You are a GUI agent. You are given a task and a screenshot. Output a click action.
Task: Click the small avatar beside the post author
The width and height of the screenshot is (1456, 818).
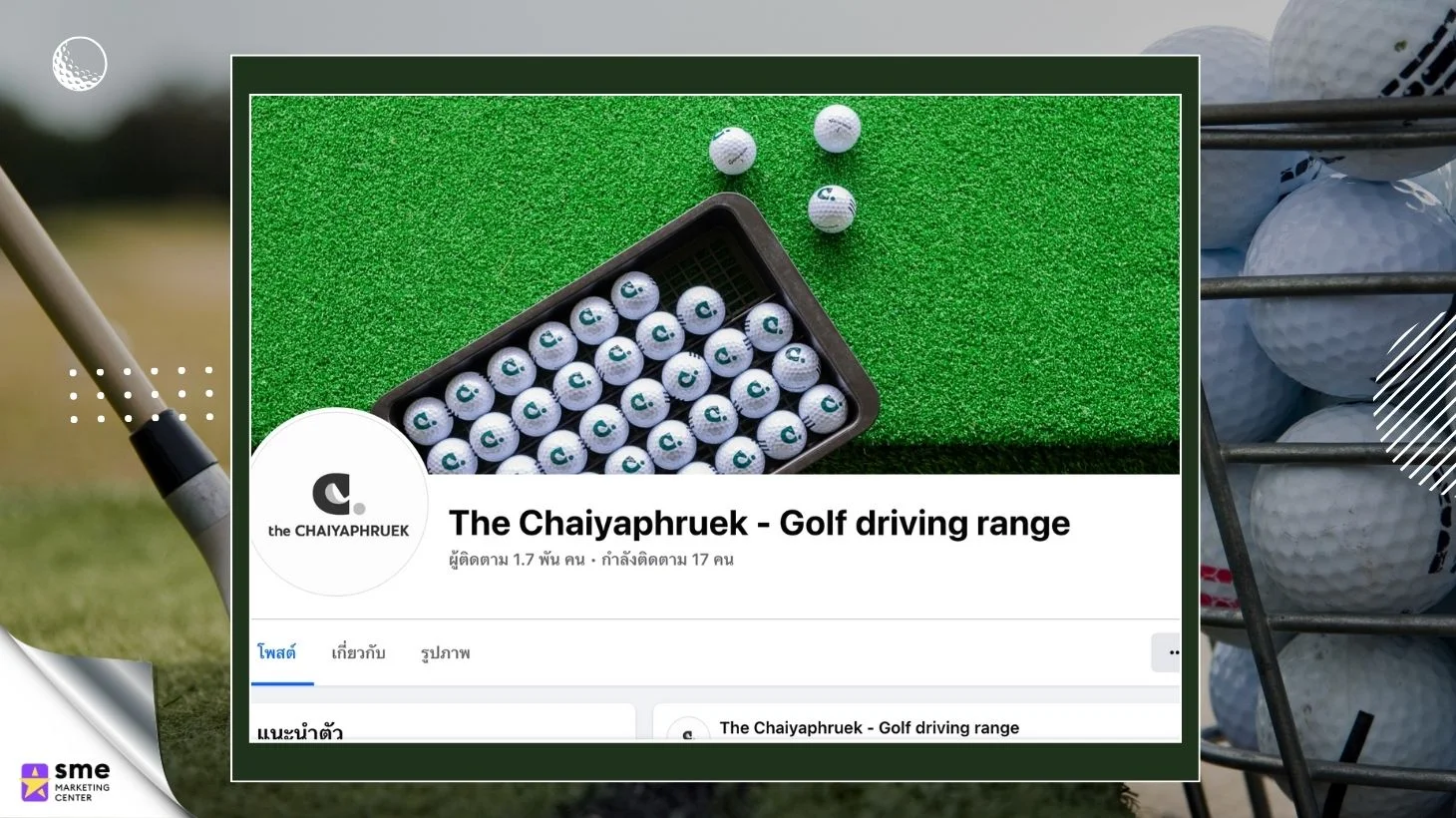pyautogui.click(x=687, y=730)
